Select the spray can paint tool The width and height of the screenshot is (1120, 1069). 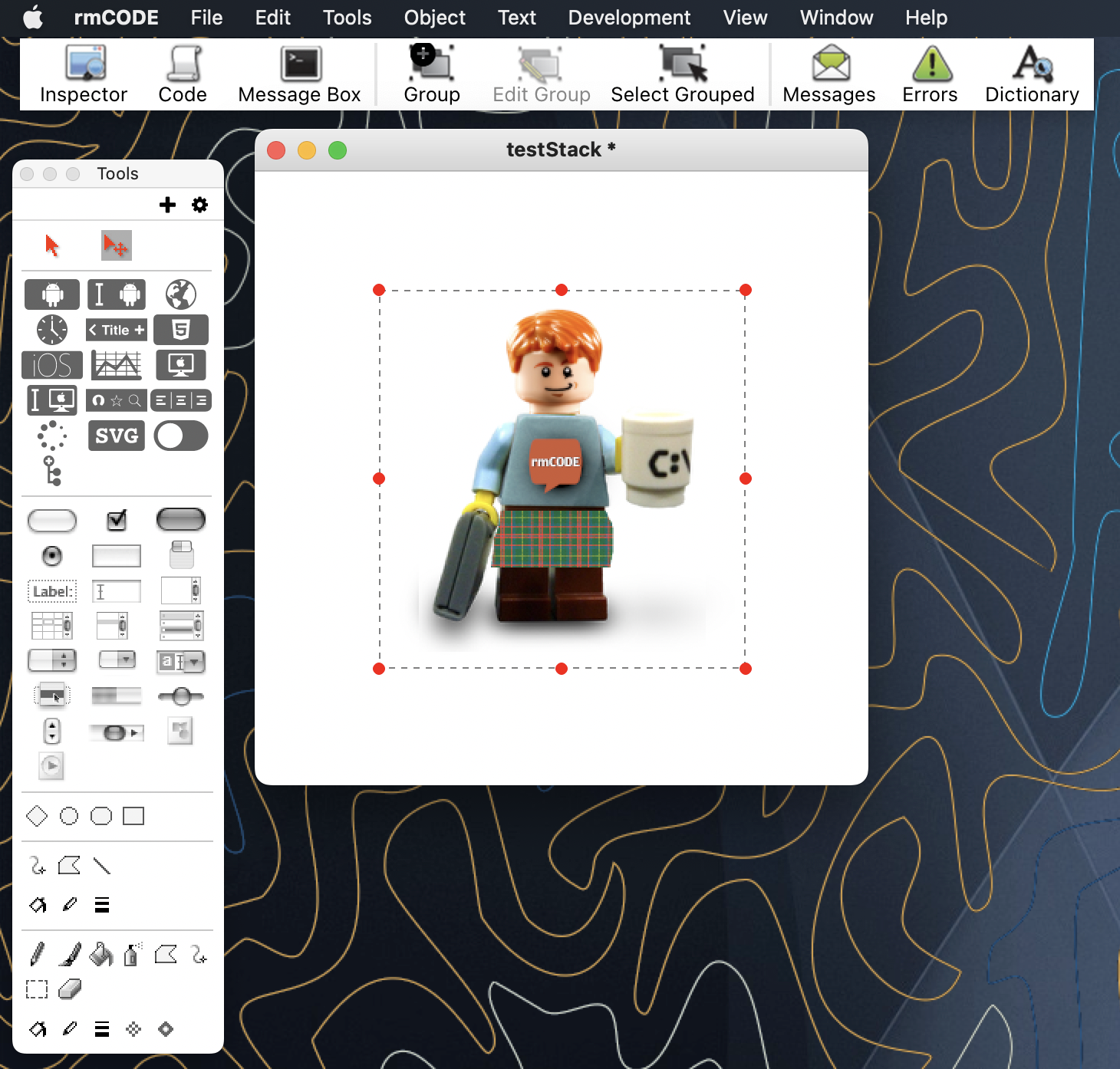133,956
